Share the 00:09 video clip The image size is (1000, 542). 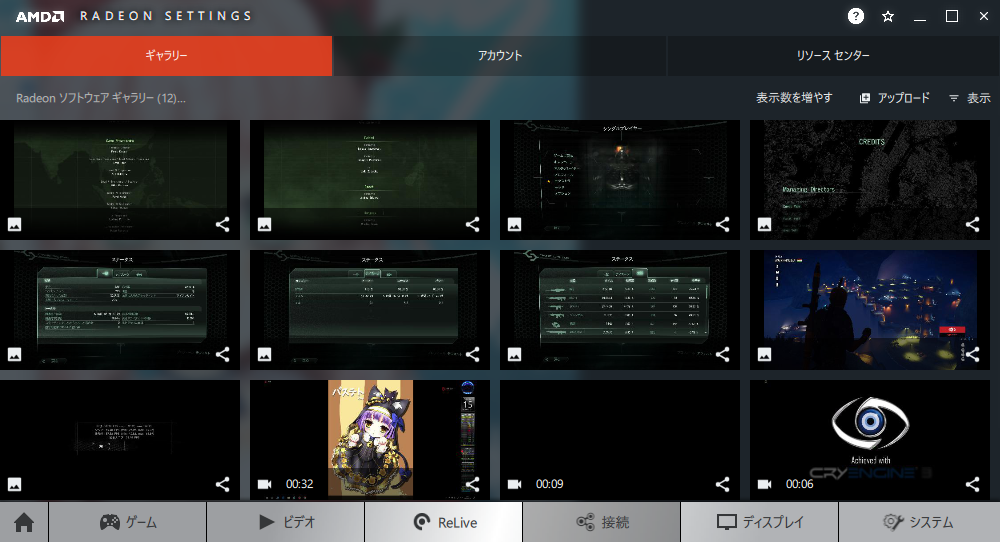pyautogui.click(x=722, y=484)
